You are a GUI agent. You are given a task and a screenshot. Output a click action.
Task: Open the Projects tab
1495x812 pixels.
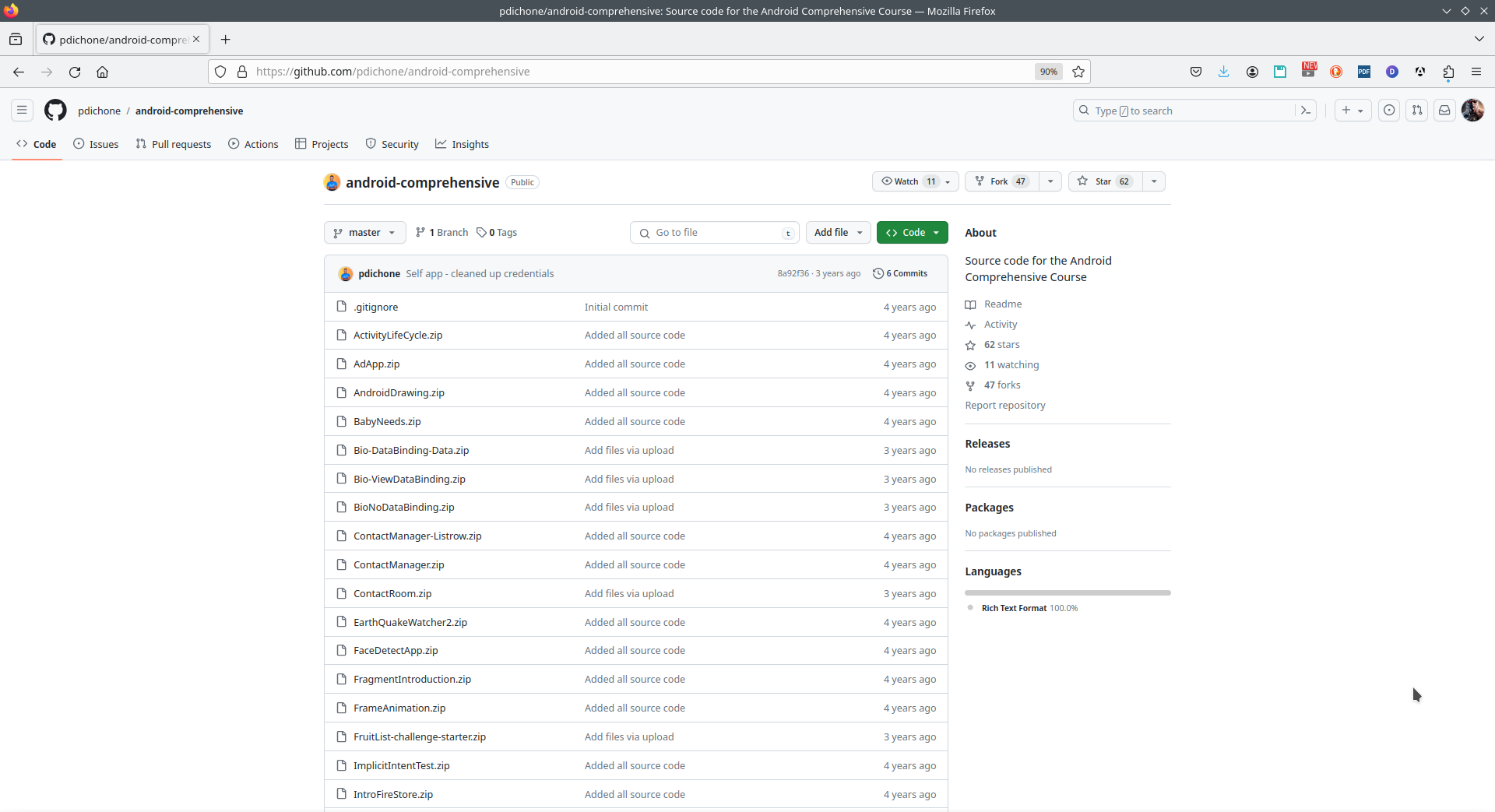(x=322, y=144)
